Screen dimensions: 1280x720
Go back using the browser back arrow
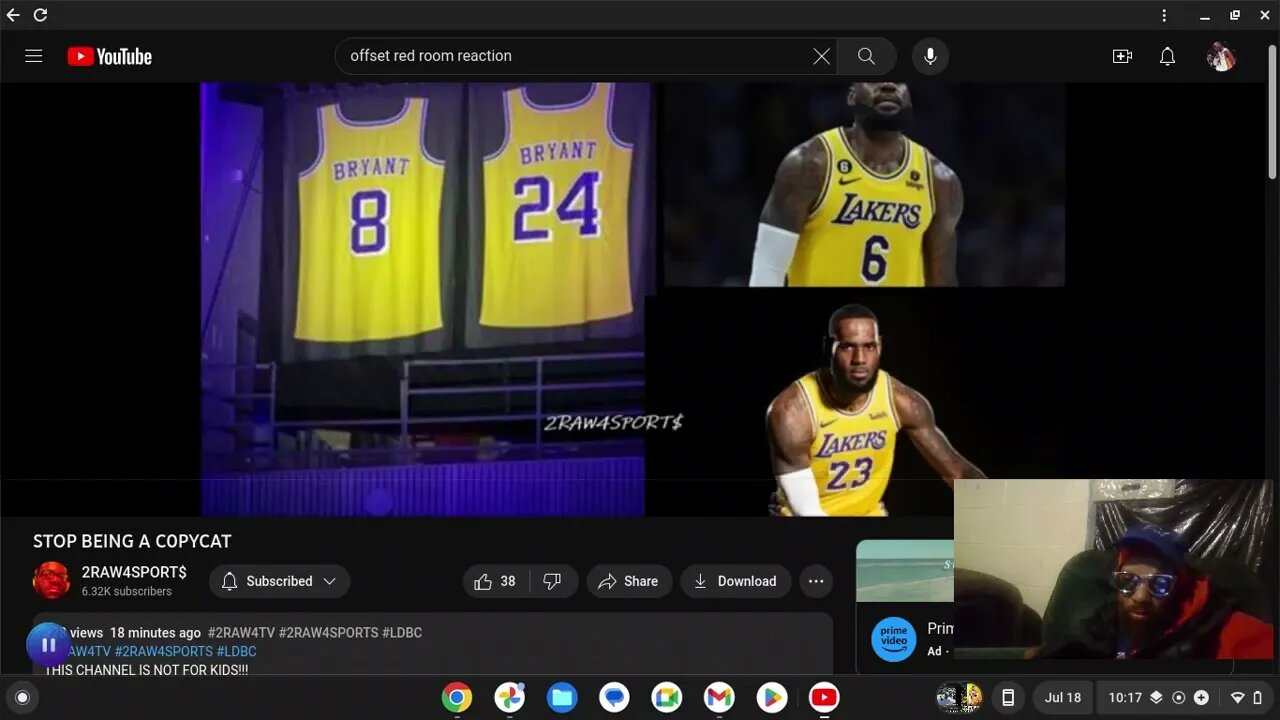click(x=13, y=15)
